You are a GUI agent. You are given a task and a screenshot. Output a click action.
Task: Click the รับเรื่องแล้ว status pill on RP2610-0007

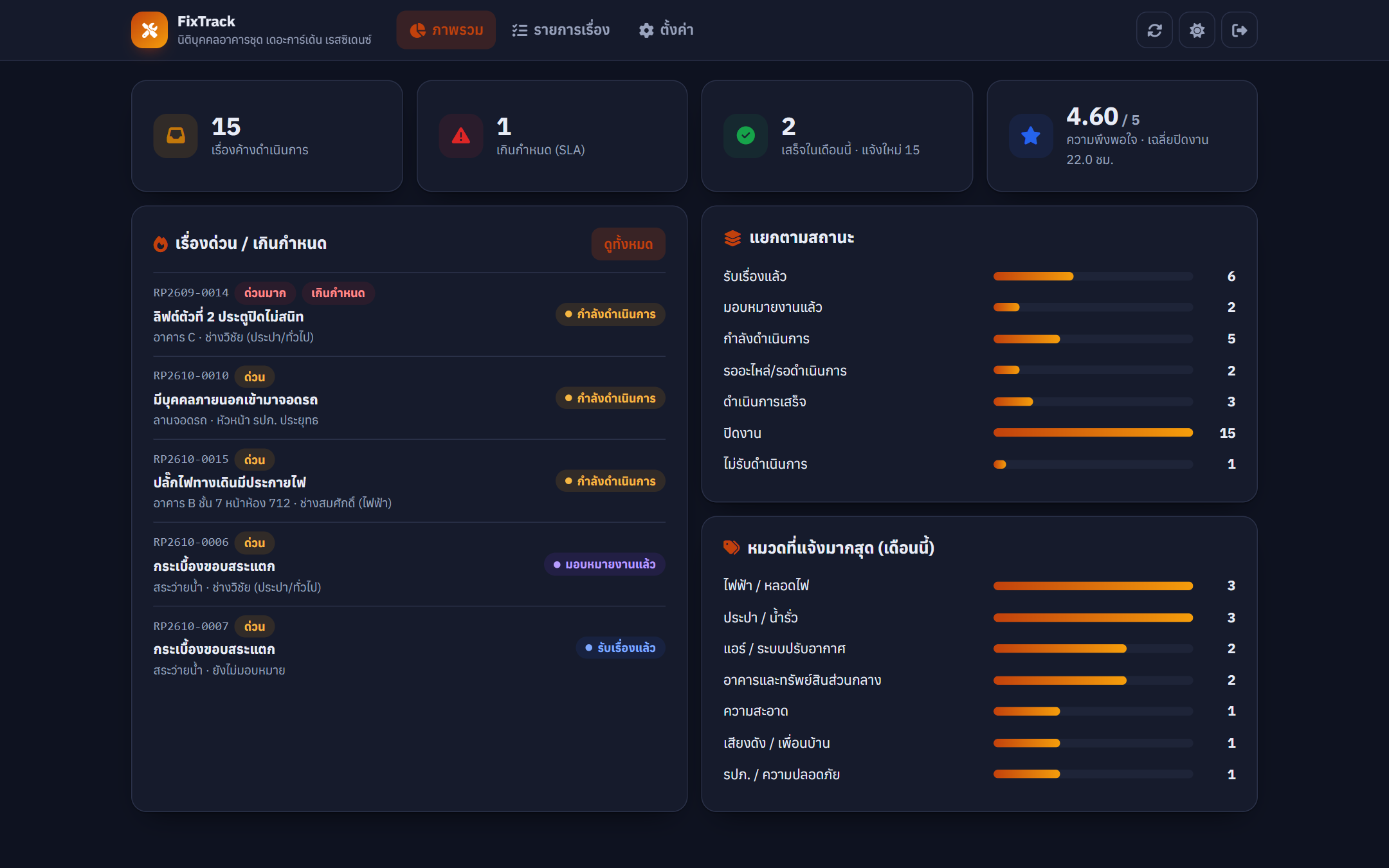pos(621,647)
